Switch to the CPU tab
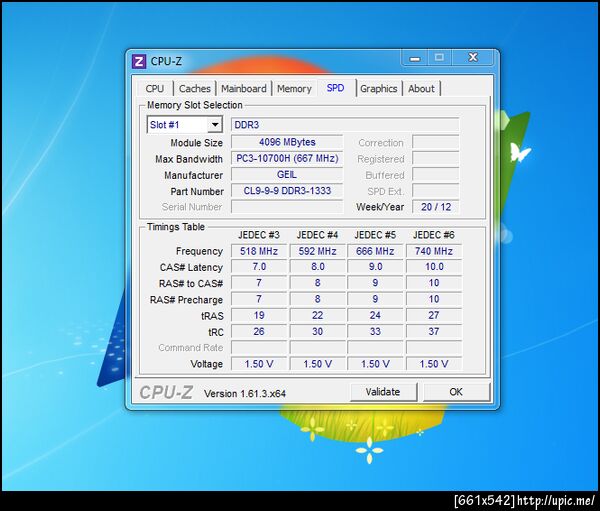This screenshot has height=511, width=600. click(x=155, y=89)
